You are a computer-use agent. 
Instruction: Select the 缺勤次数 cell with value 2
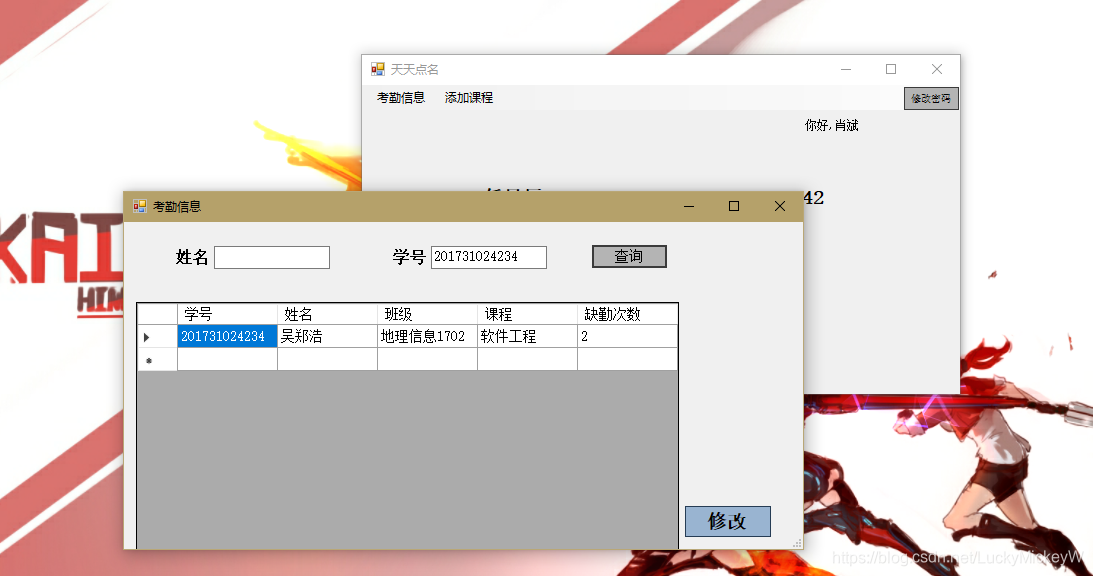[x=627, y=337]
